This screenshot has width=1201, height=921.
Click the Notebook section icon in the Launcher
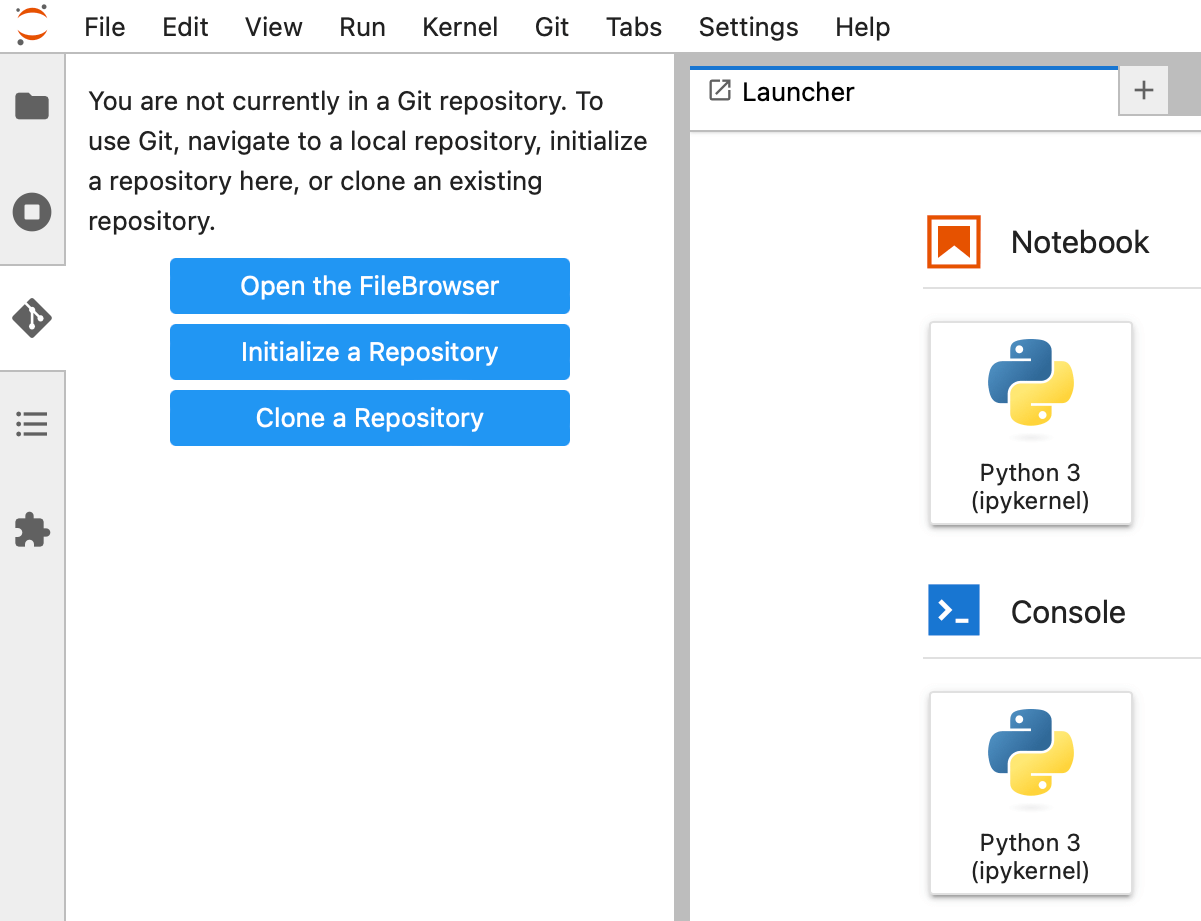(953, 241)
